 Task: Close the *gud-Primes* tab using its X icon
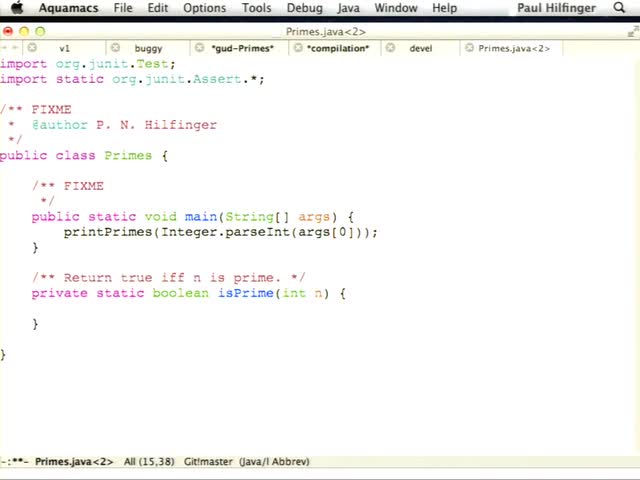tap(200, 48)
